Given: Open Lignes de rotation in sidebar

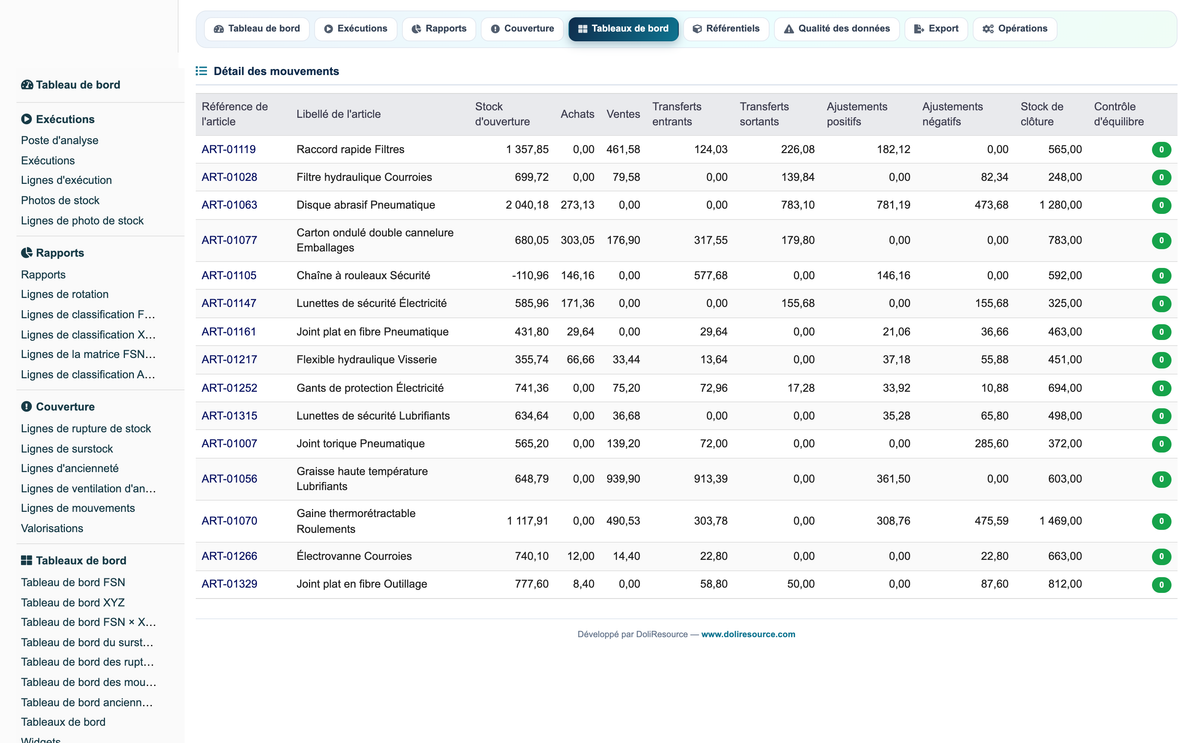Looking at the screenshot, I should (x=65, y=295).
